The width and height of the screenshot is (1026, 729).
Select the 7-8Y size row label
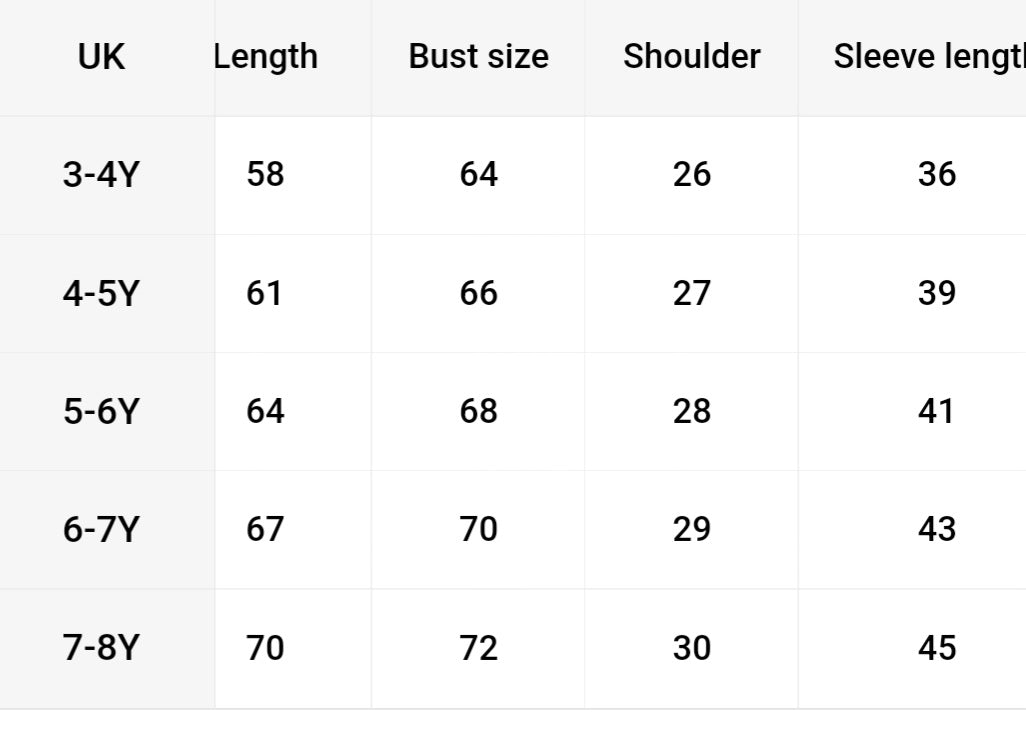[101, 648]
